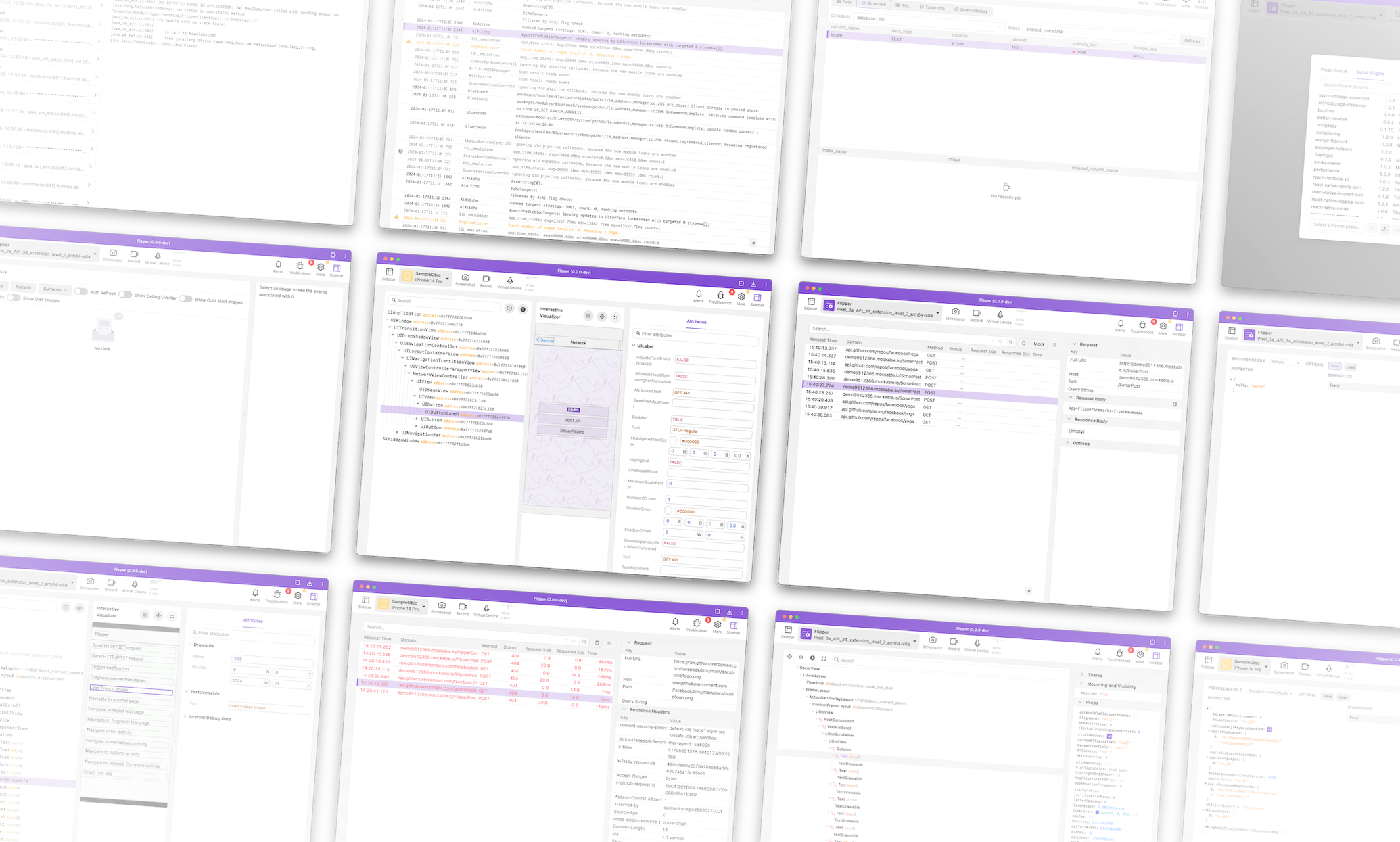Toggle left Sidebar button in UIButtonLabel hierarchy window
This screenshot has width=1400, height=842.
coord(389,275)
